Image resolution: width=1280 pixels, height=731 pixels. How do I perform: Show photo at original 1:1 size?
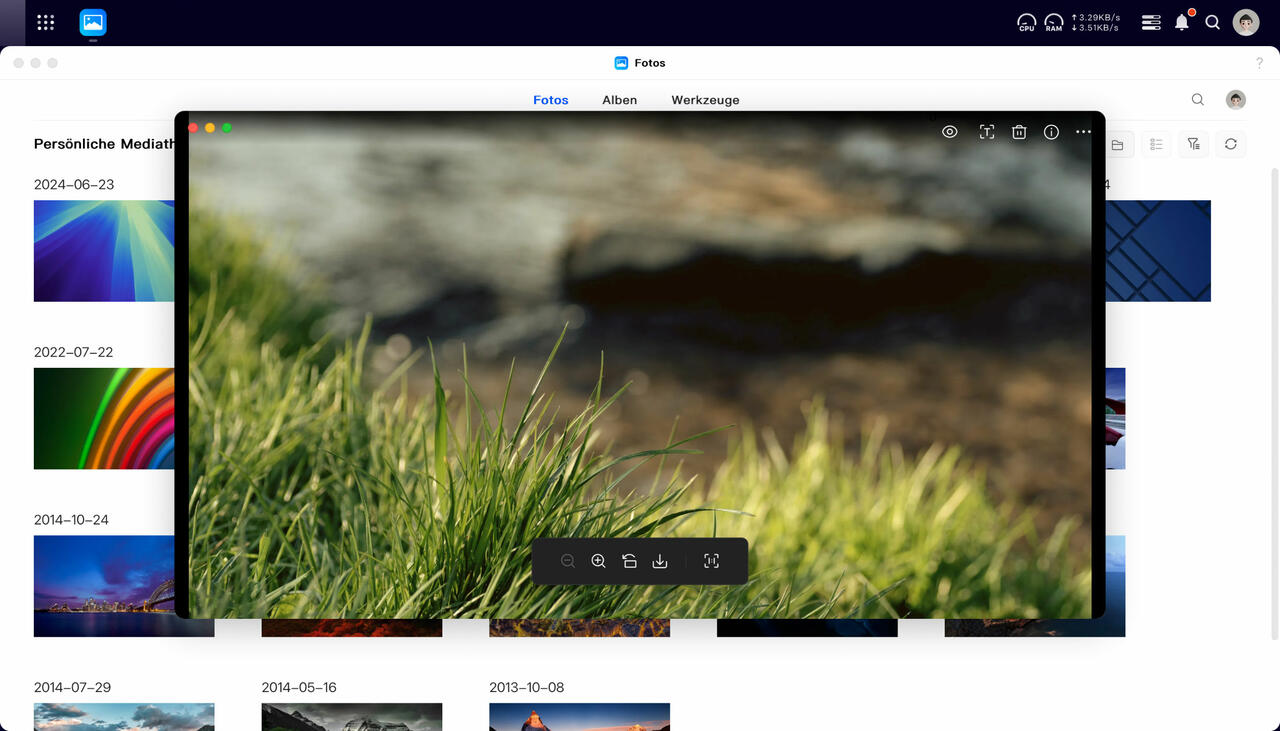point(711,561)
